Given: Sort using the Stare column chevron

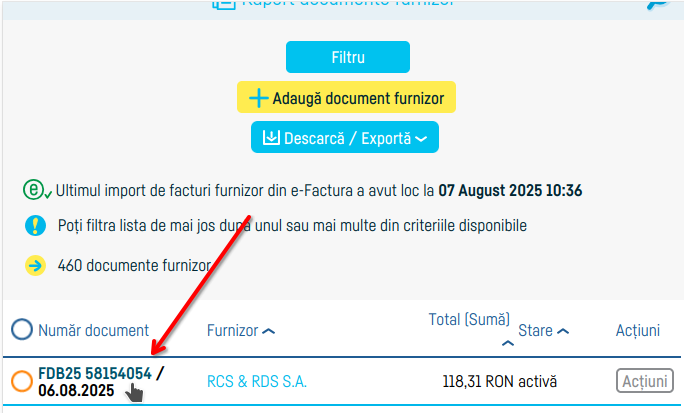Looking at the screenshot, I should coord(563,331).
